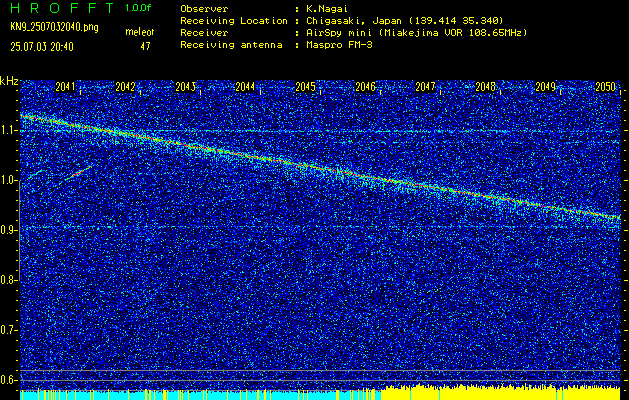The image size is (629, 400).
Task: Click the 2041 time marker
Action: pyautogui.click(x=65, y=86)
